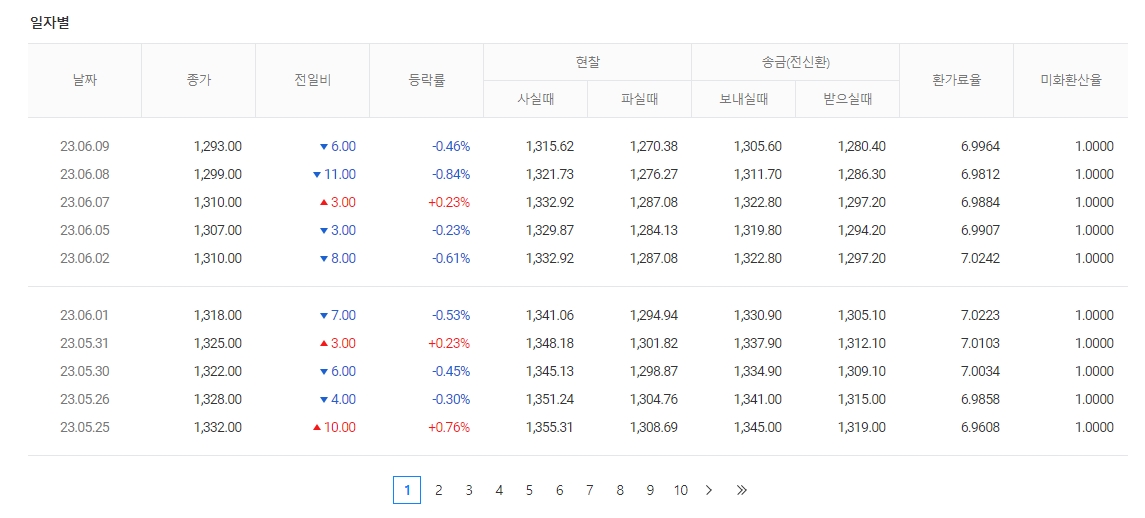Go to page 10 of daily rates

pos(681,490)
